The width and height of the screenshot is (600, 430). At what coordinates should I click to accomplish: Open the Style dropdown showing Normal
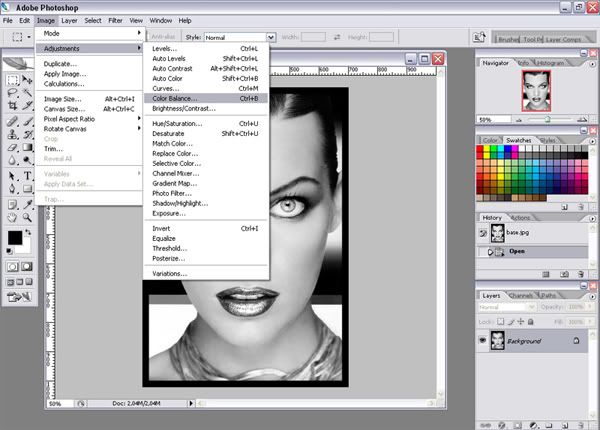[240, 37]
